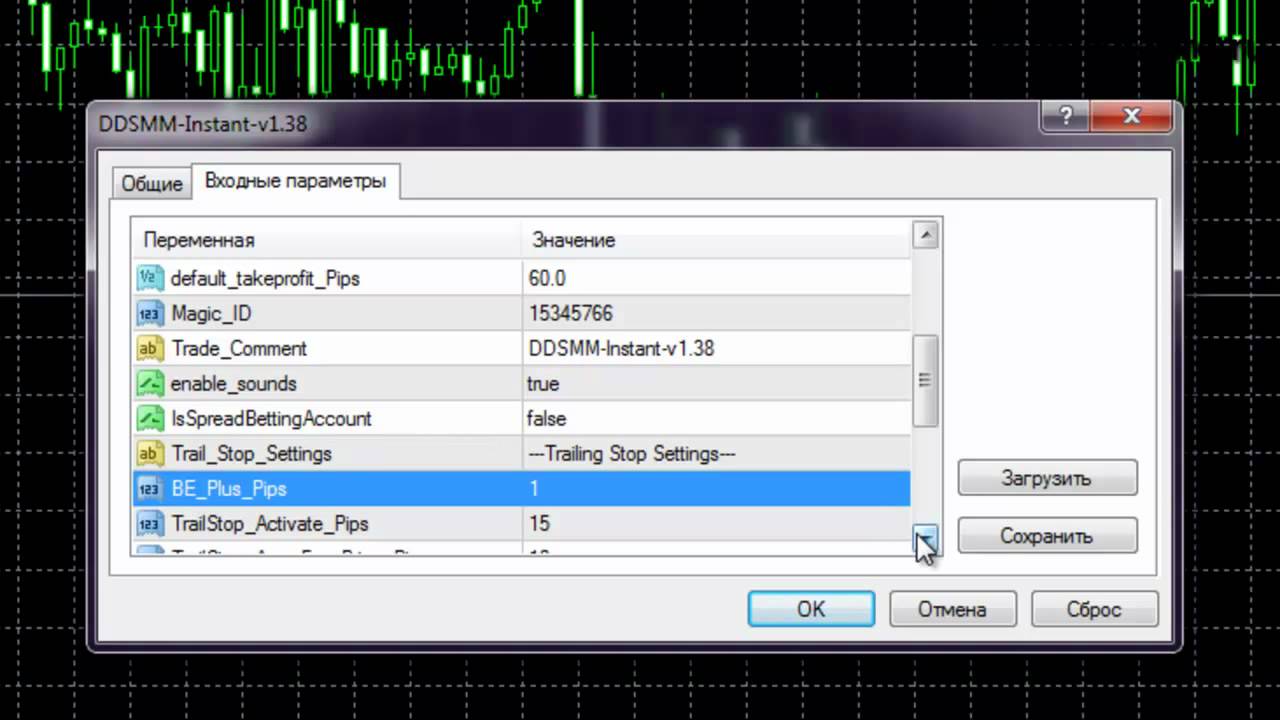Click the Переменная column header
The image size is (1280, 720).
click(327, 240)
